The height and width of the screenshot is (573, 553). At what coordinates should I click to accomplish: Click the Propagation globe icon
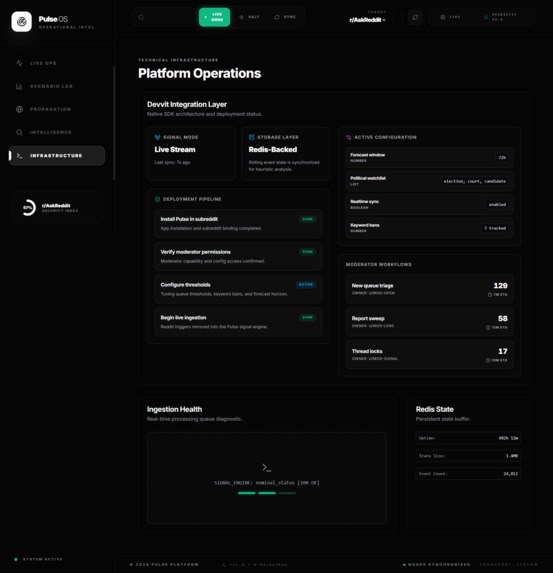19,109
